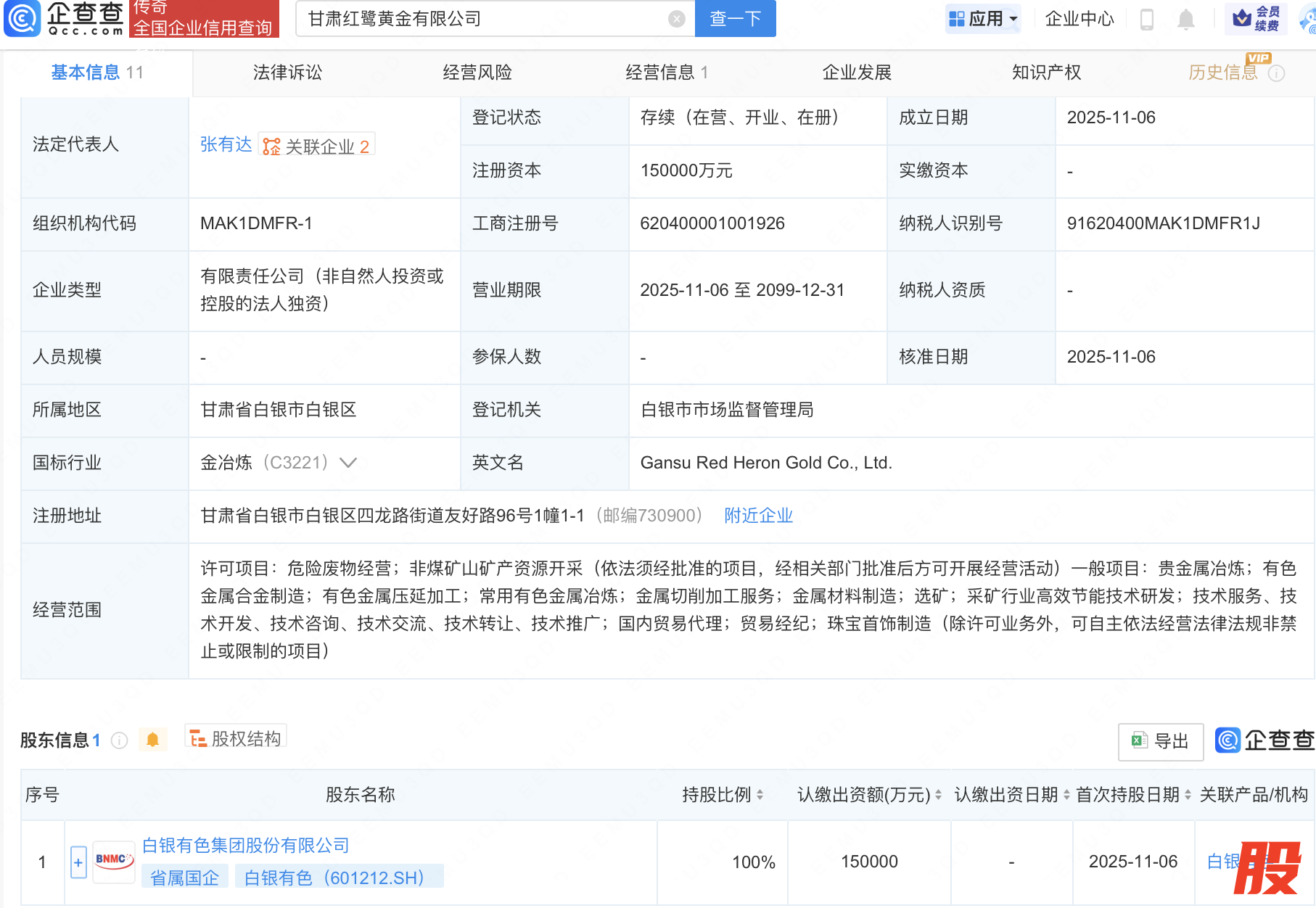The width and height of the screenshot is (1316, 908).
Task: Click the info icon beside 历史信息
Action: coord(1276,73)
